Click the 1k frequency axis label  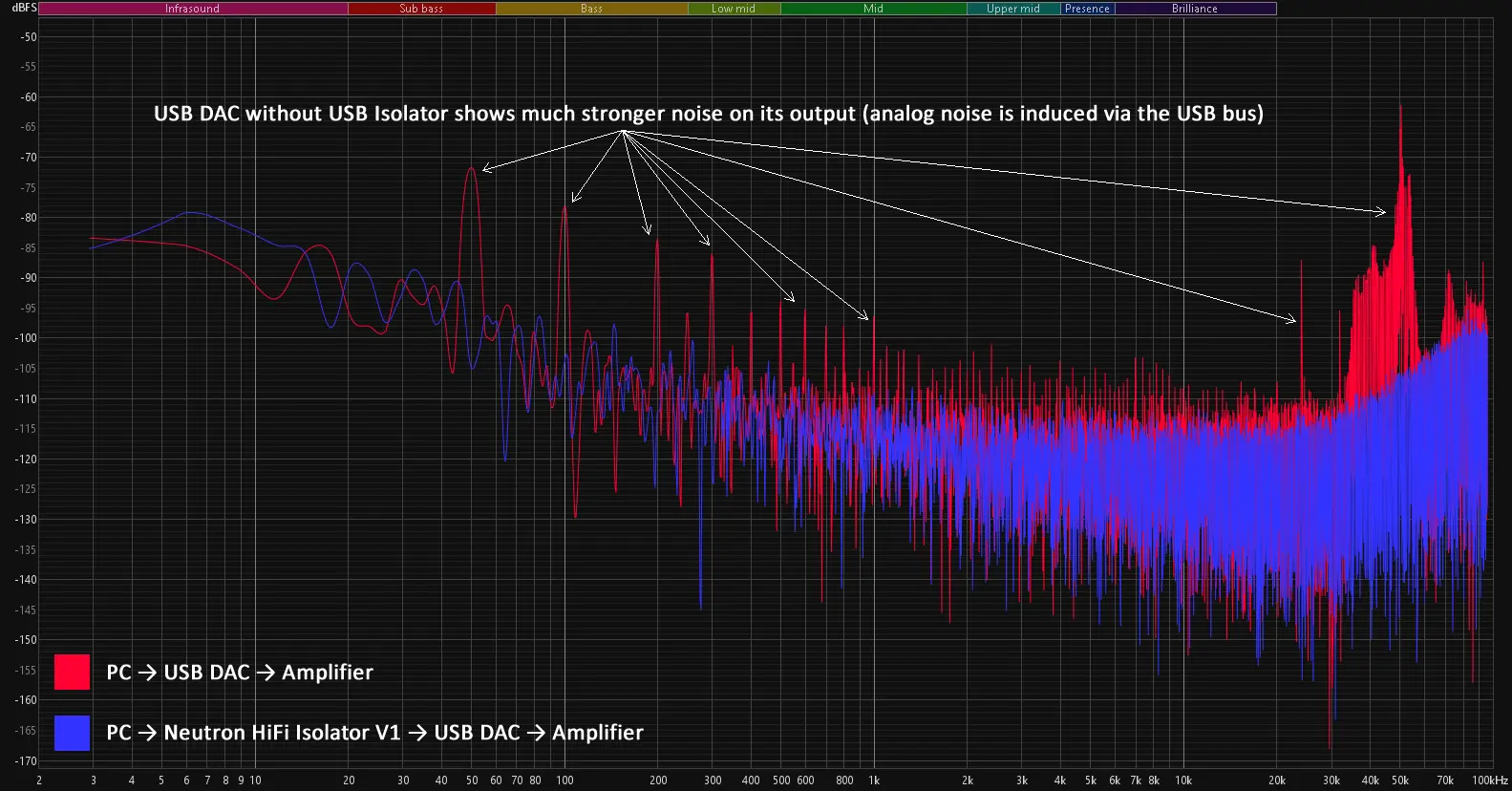pos(874,780)
